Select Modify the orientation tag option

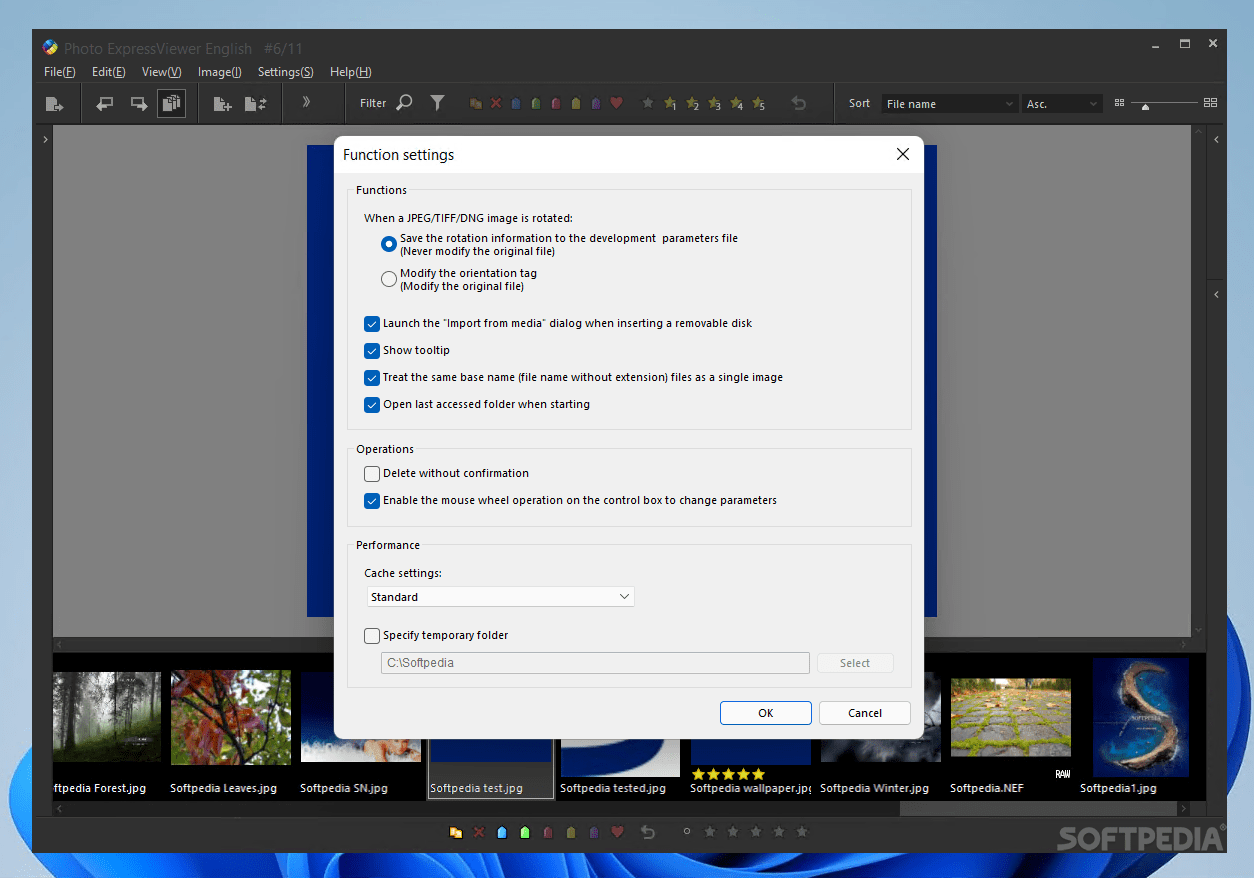tap(389, 279)
